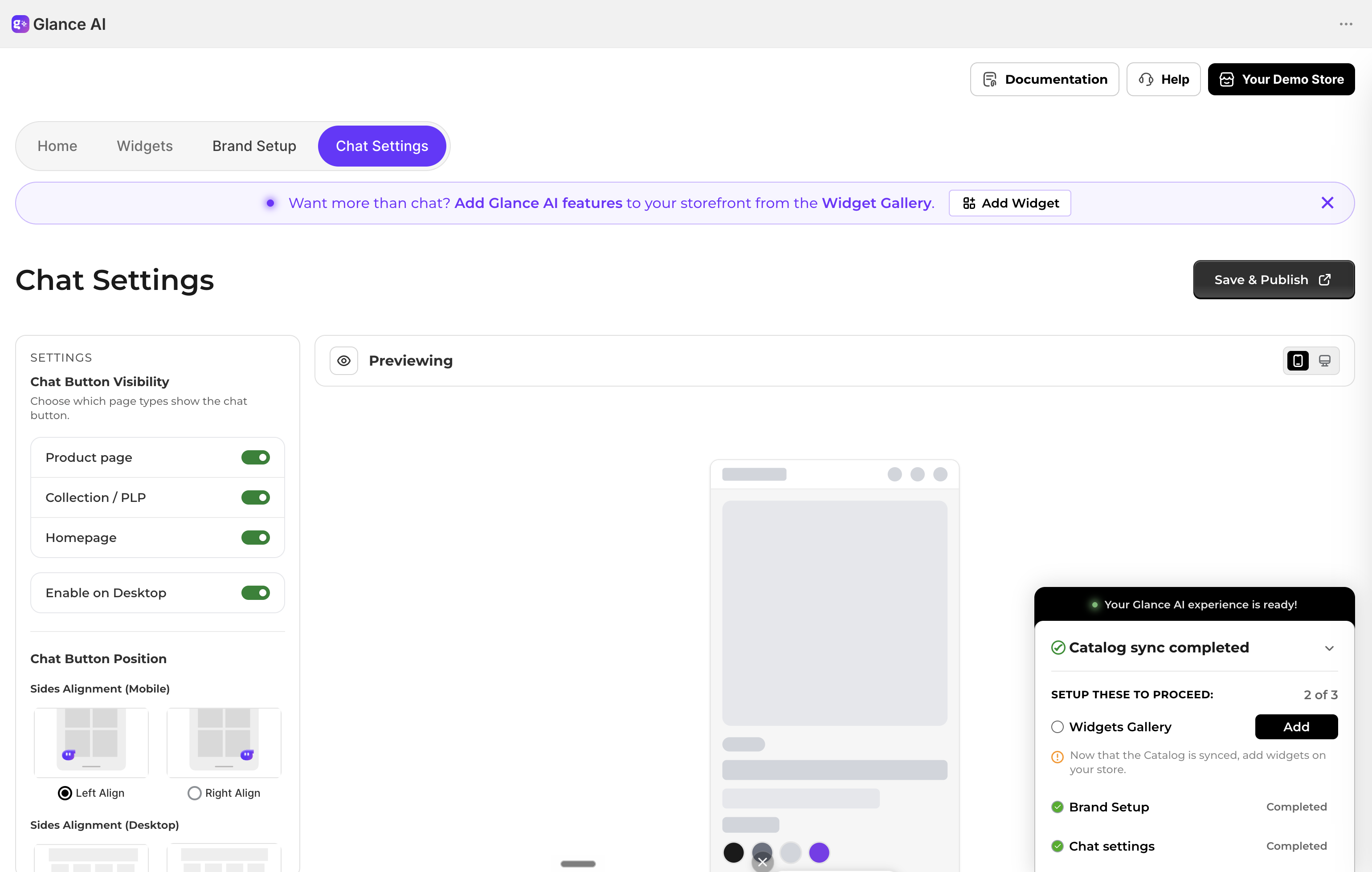1372x872 pixels.
Task: Select Left Align radio button
Action: [x=65, y=793]
